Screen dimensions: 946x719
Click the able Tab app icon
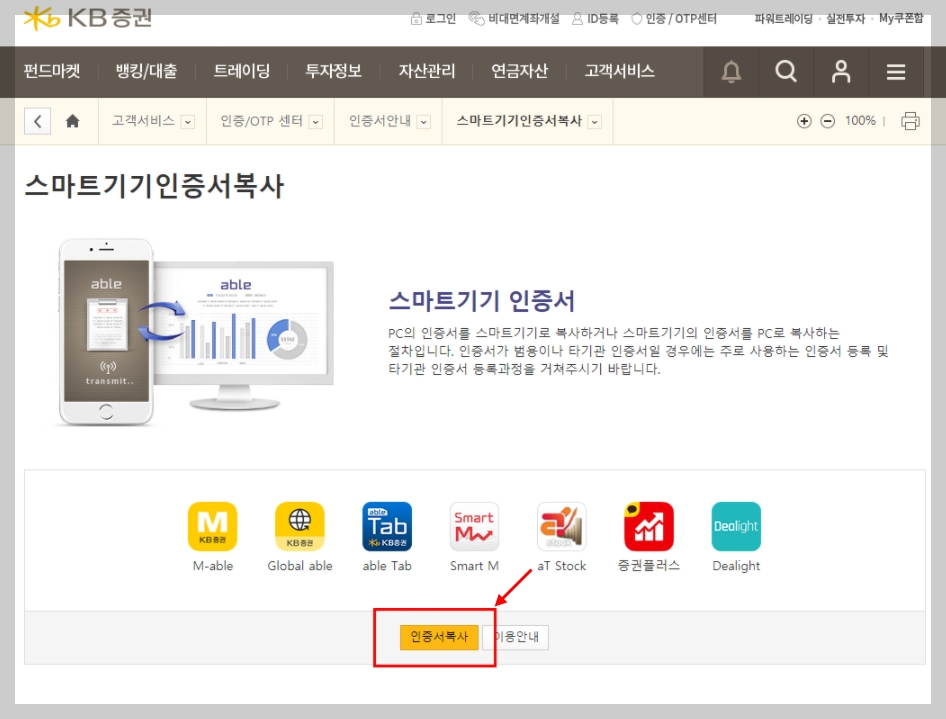[387, 526]
